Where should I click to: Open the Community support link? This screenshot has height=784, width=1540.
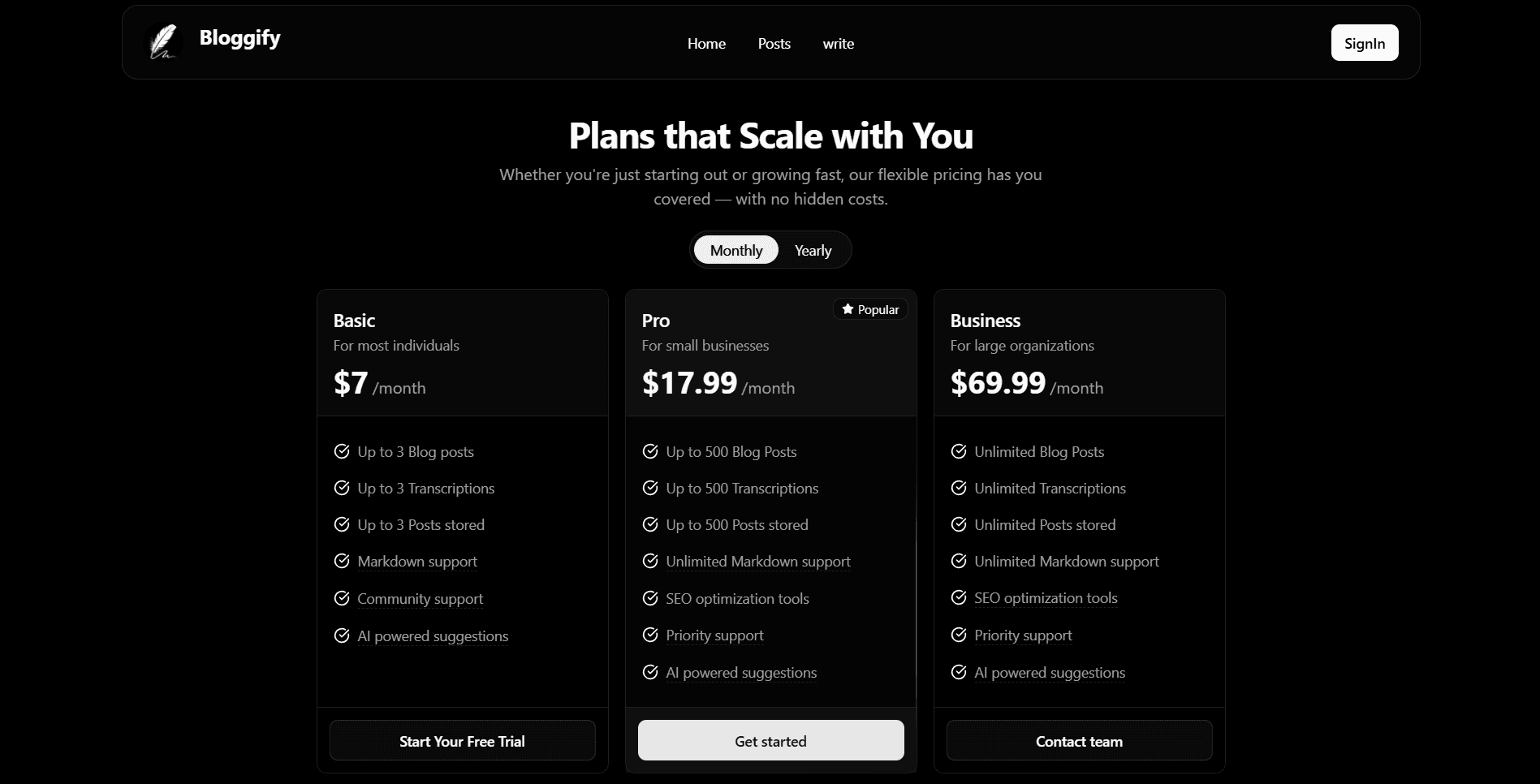coord(419,598)
